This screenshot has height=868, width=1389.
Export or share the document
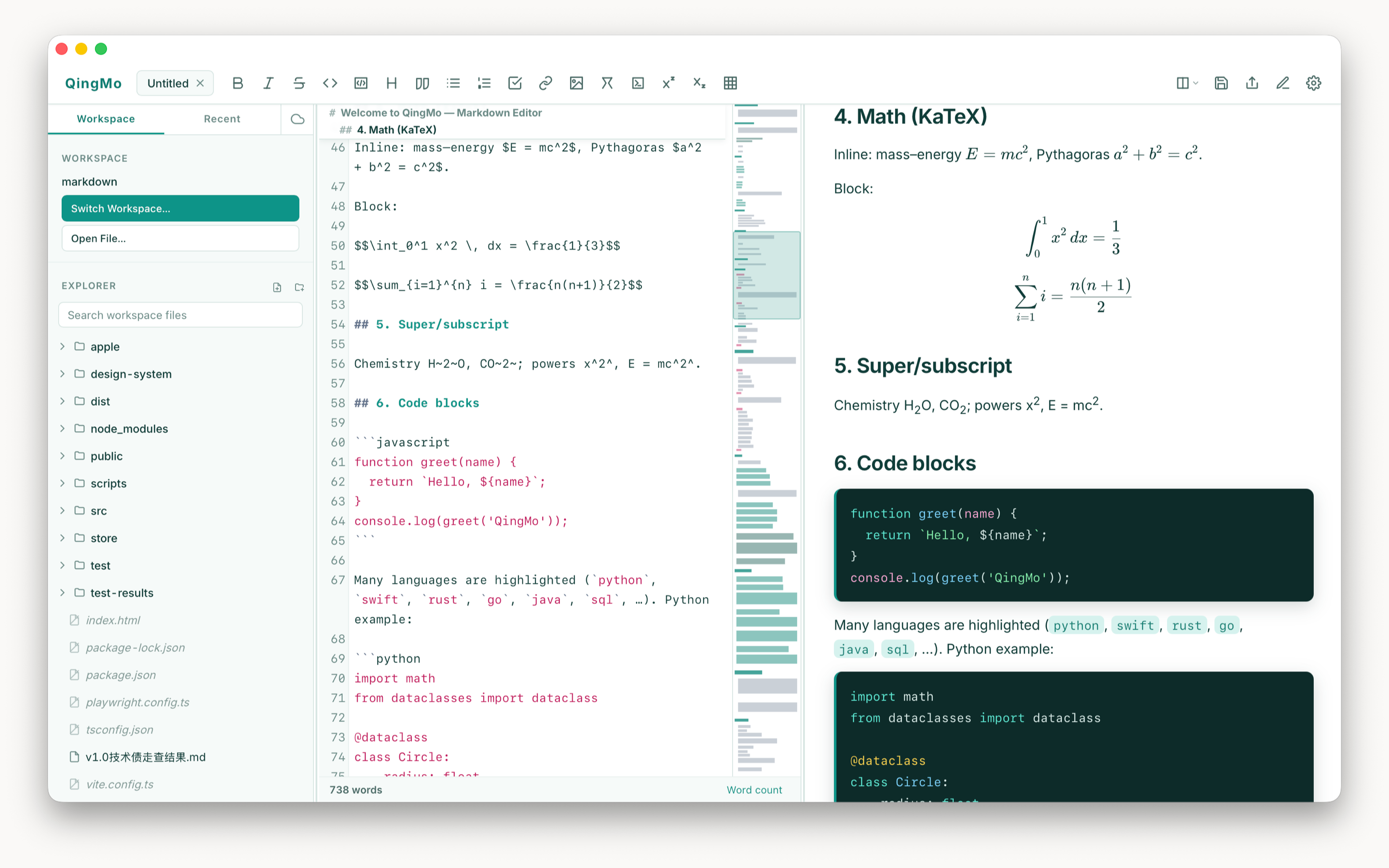pos(1252,83)
